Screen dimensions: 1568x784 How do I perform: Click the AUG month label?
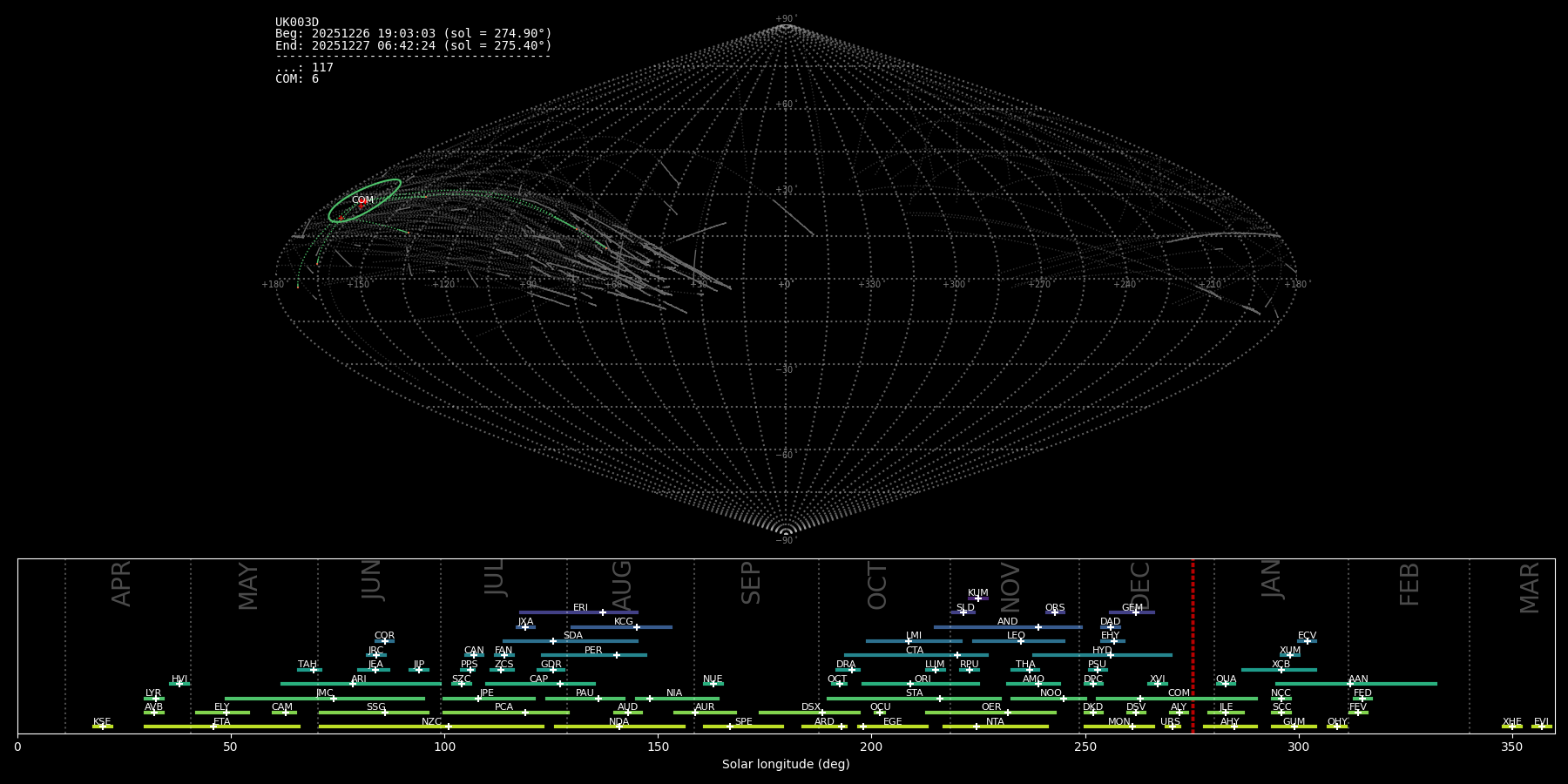[622, 585]
